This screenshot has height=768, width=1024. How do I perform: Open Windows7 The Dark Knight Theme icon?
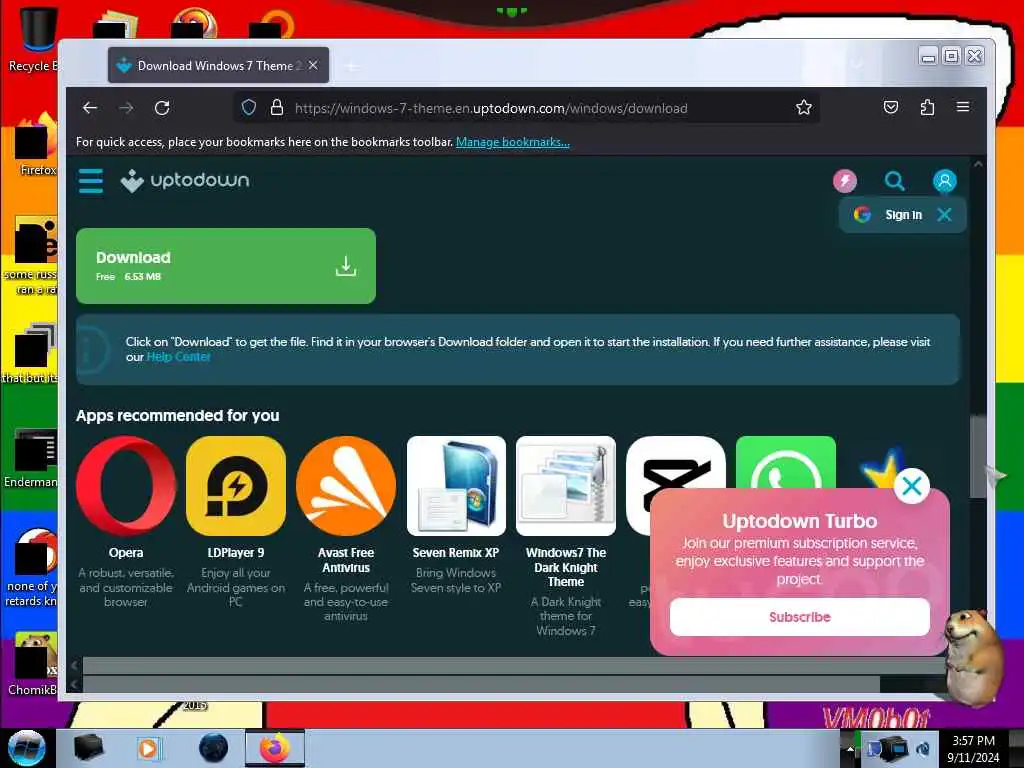click(566, 486)
